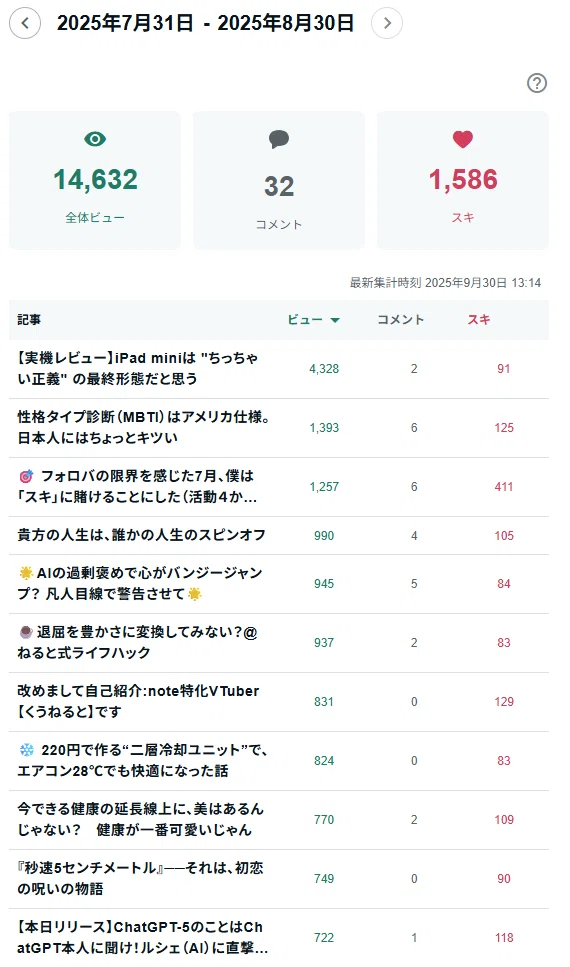Sort the table by スキ column header
Viewport: 570px width, 967px height.
pyautogui.click(x=479, y=319)
